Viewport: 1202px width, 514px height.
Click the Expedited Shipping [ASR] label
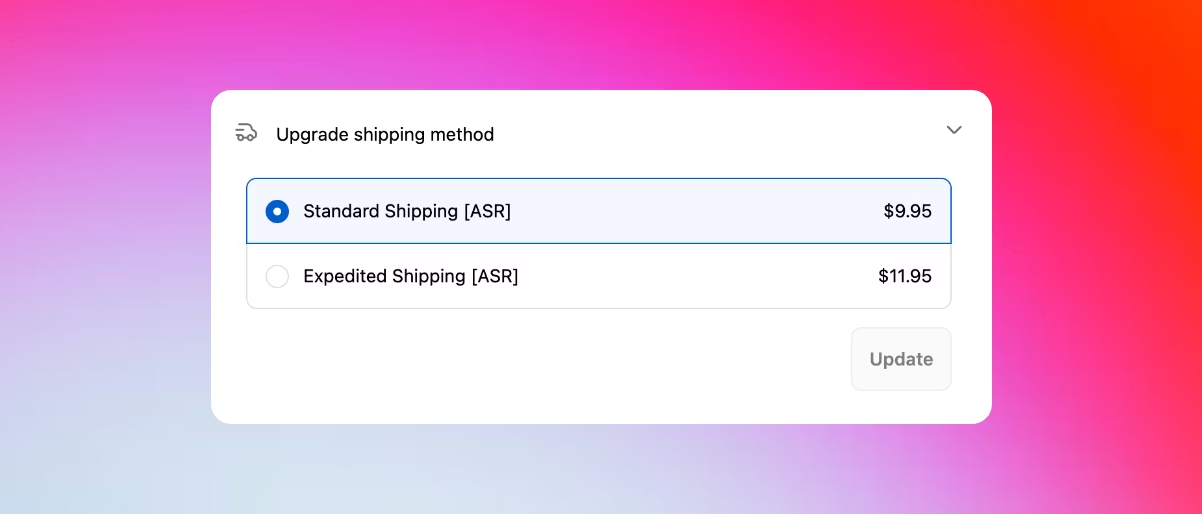click(x=410, y=277)
